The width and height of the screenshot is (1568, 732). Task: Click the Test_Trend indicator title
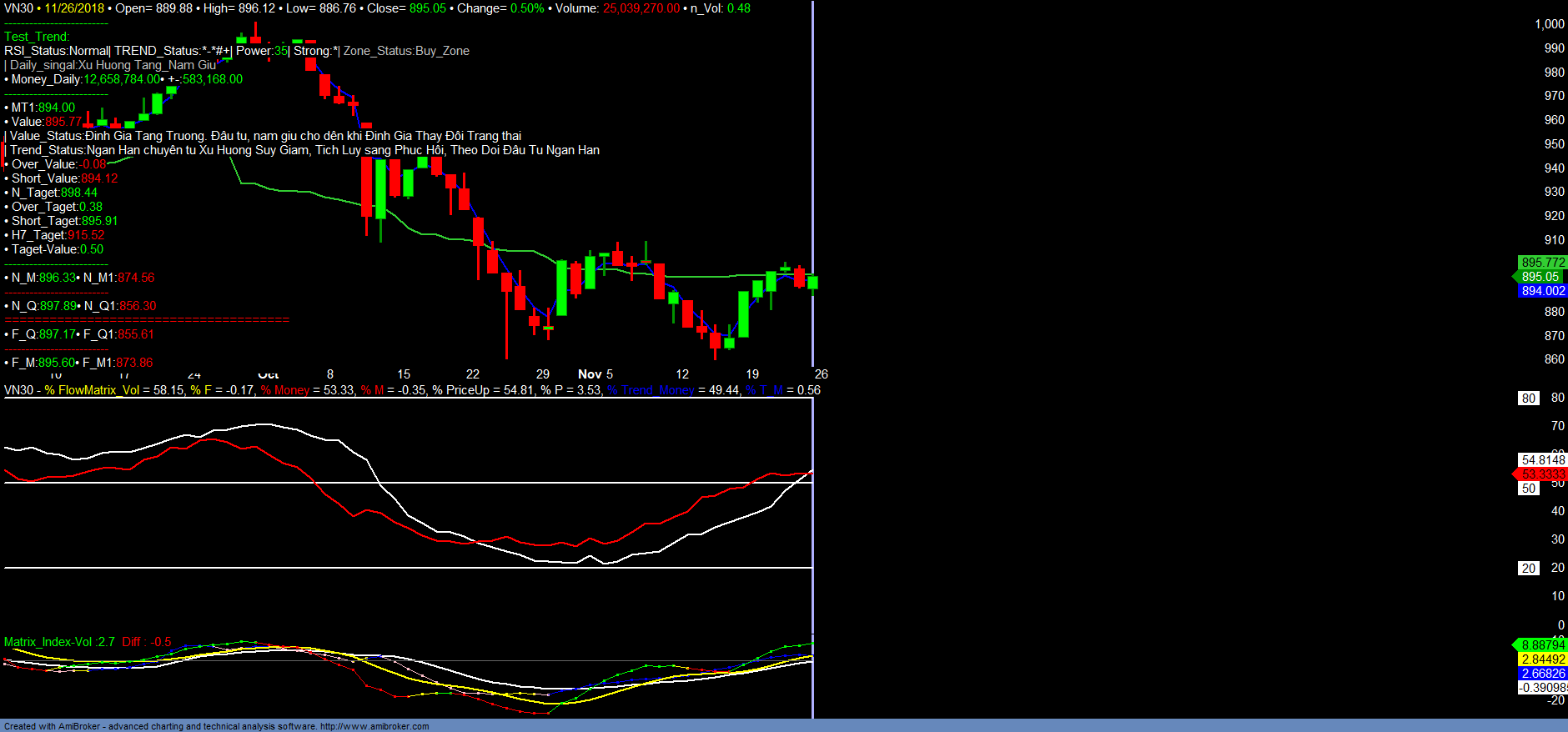(x=37, y=37)
